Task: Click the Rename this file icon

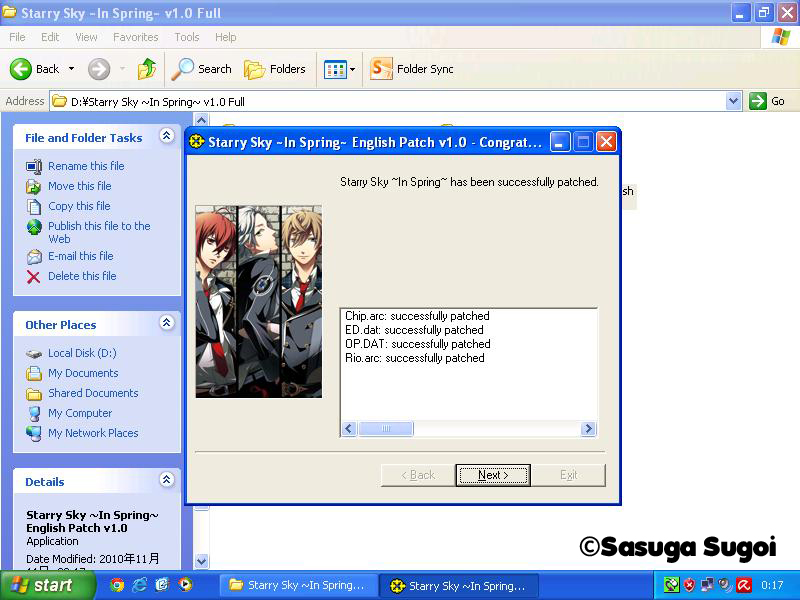Action: pos(34,166)
